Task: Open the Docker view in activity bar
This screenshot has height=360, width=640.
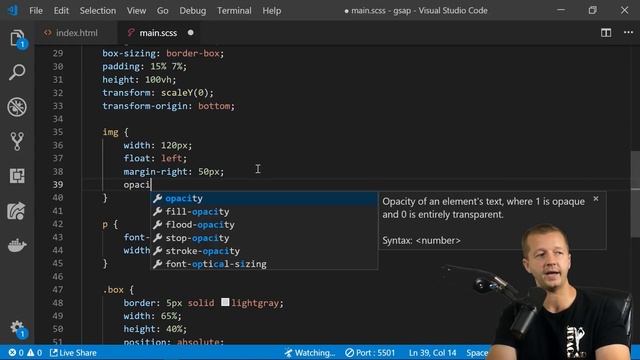Action: (17, 245)
